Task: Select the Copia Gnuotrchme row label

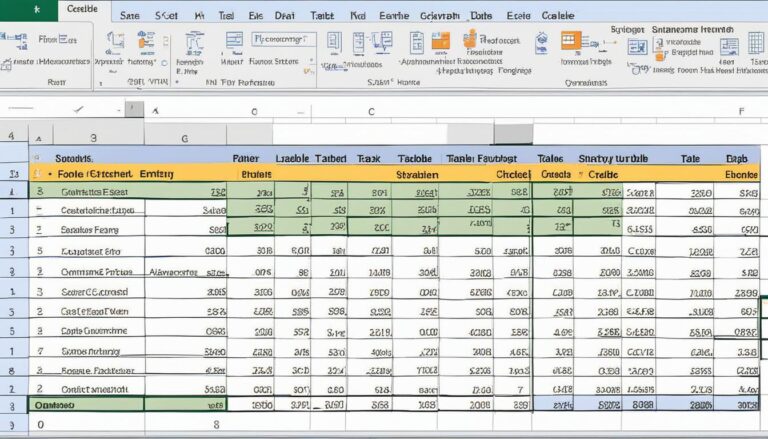Action: (94, 331)
